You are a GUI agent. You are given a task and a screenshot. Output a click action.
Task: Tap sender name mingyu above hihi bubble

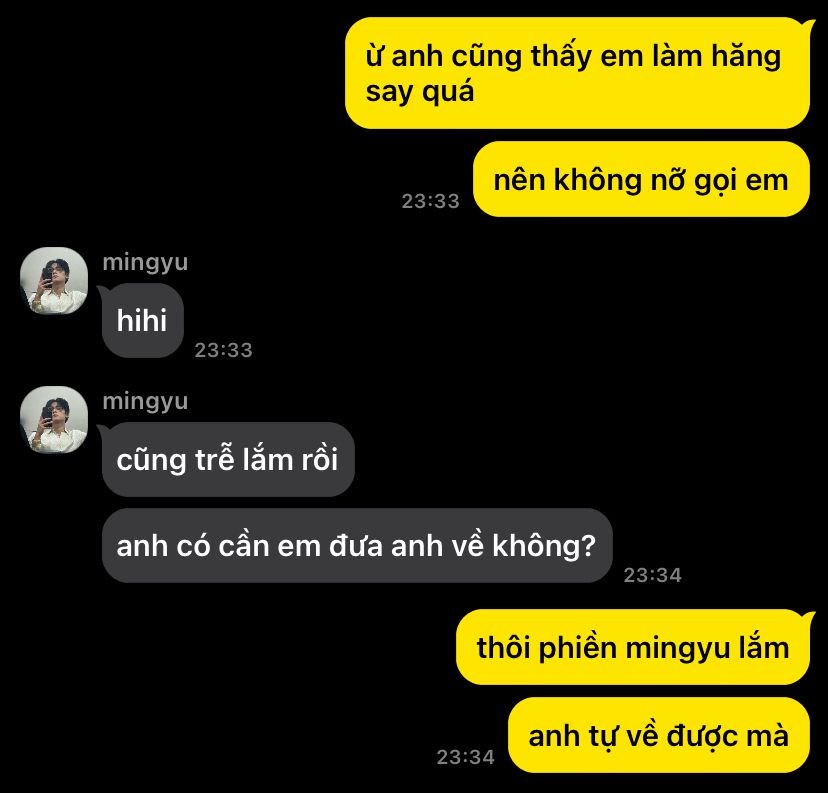tap(145, 263)
